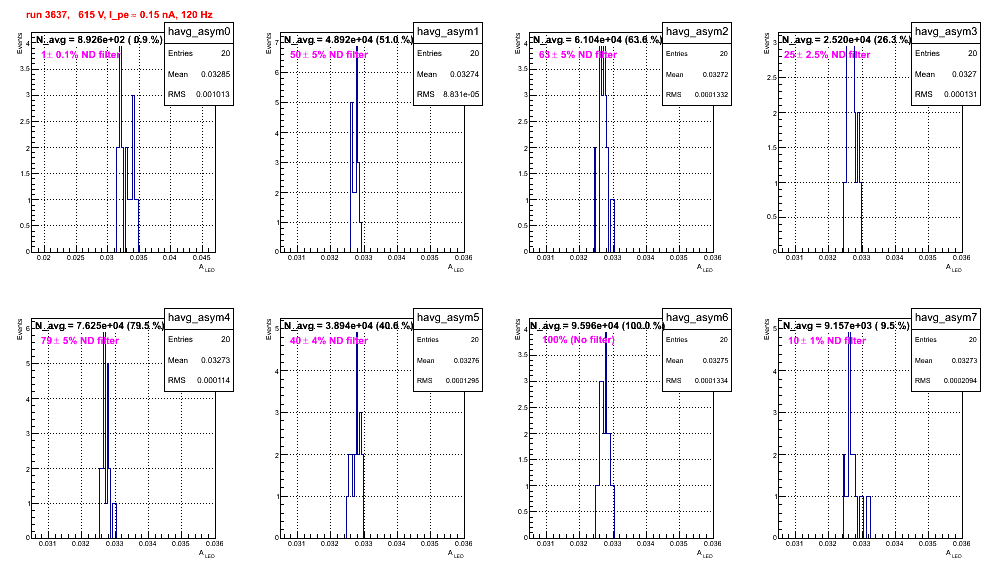Viewport: 996px width, 572px height.
Task: Pick the magenta 10± 1% ND filter label
Action: [827, 341]
